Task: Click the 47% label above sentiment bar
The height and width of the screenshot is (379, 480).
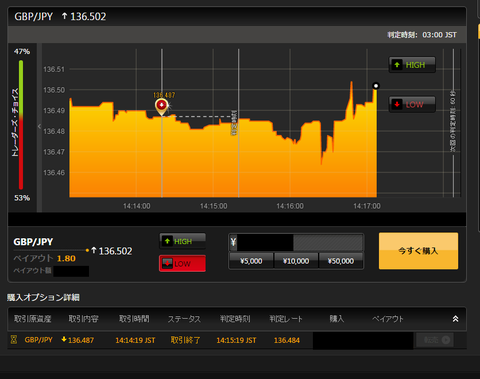Action: point(22,52)
